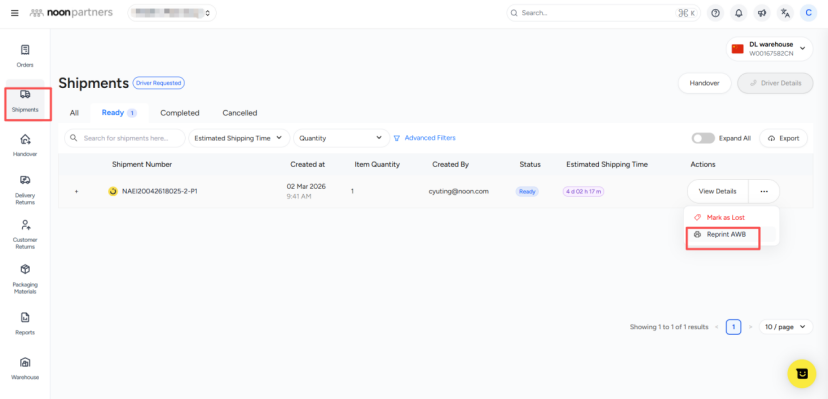Go to pagination page 1
The height and width of the screenshot is (399, 828).
pyautogui.click(x=733, y=327)
